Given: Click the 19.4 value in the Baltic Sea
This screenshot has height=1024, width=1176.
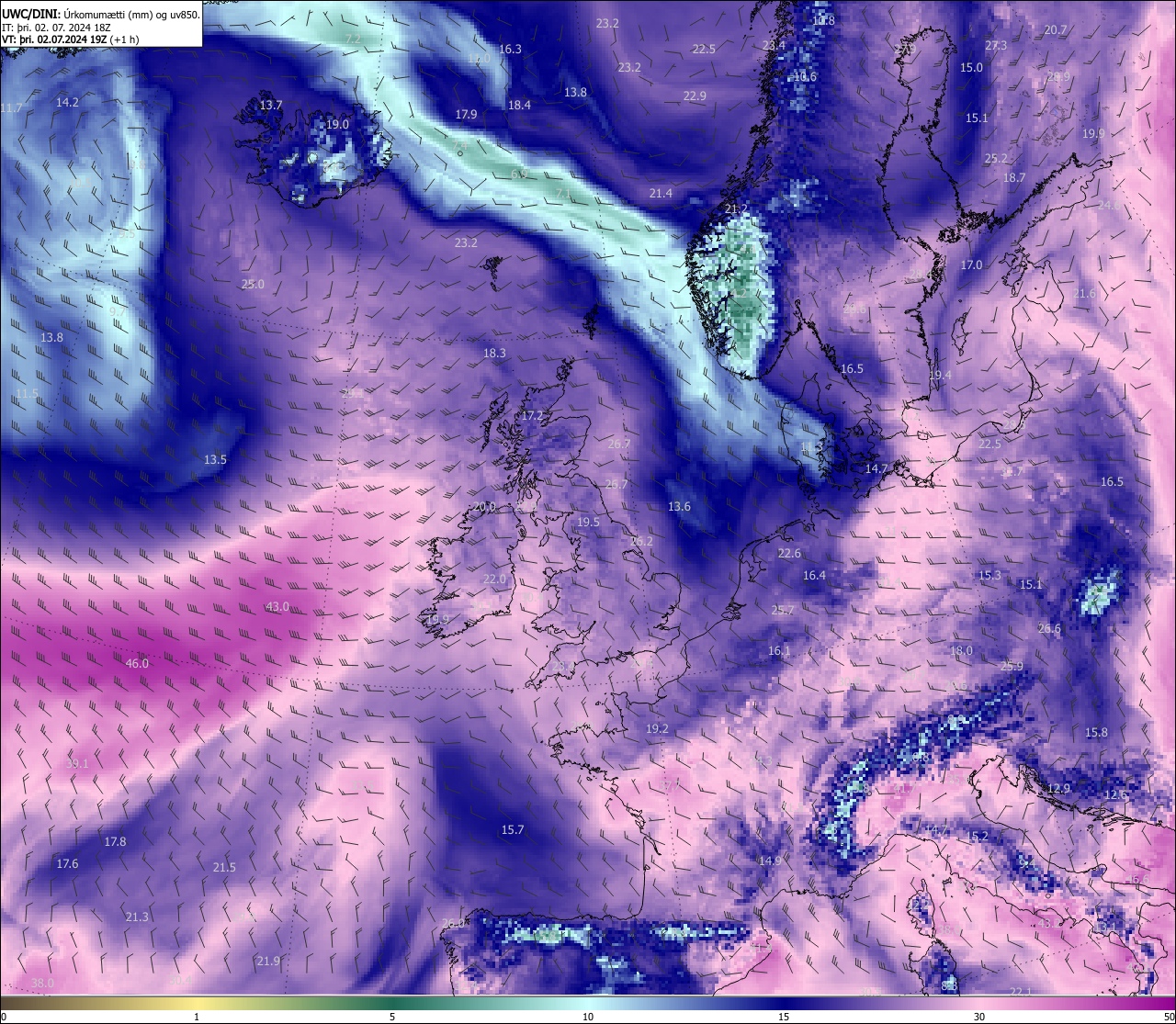Looking at the screenshot, I should pos(940,376).
